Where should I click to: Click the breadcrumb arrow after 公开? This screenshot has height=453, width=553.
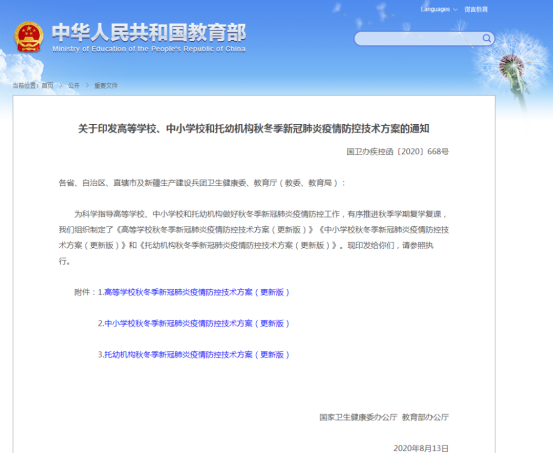coord(87,85)
